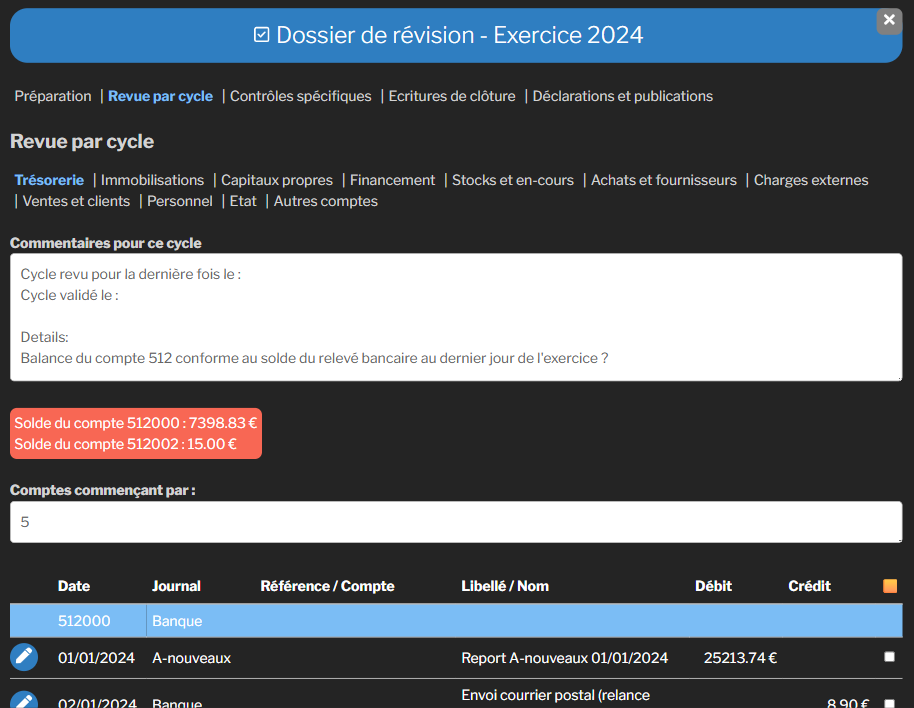
Task: Open Achats et fournisseurs cycle
Action: tap(664, 180)
